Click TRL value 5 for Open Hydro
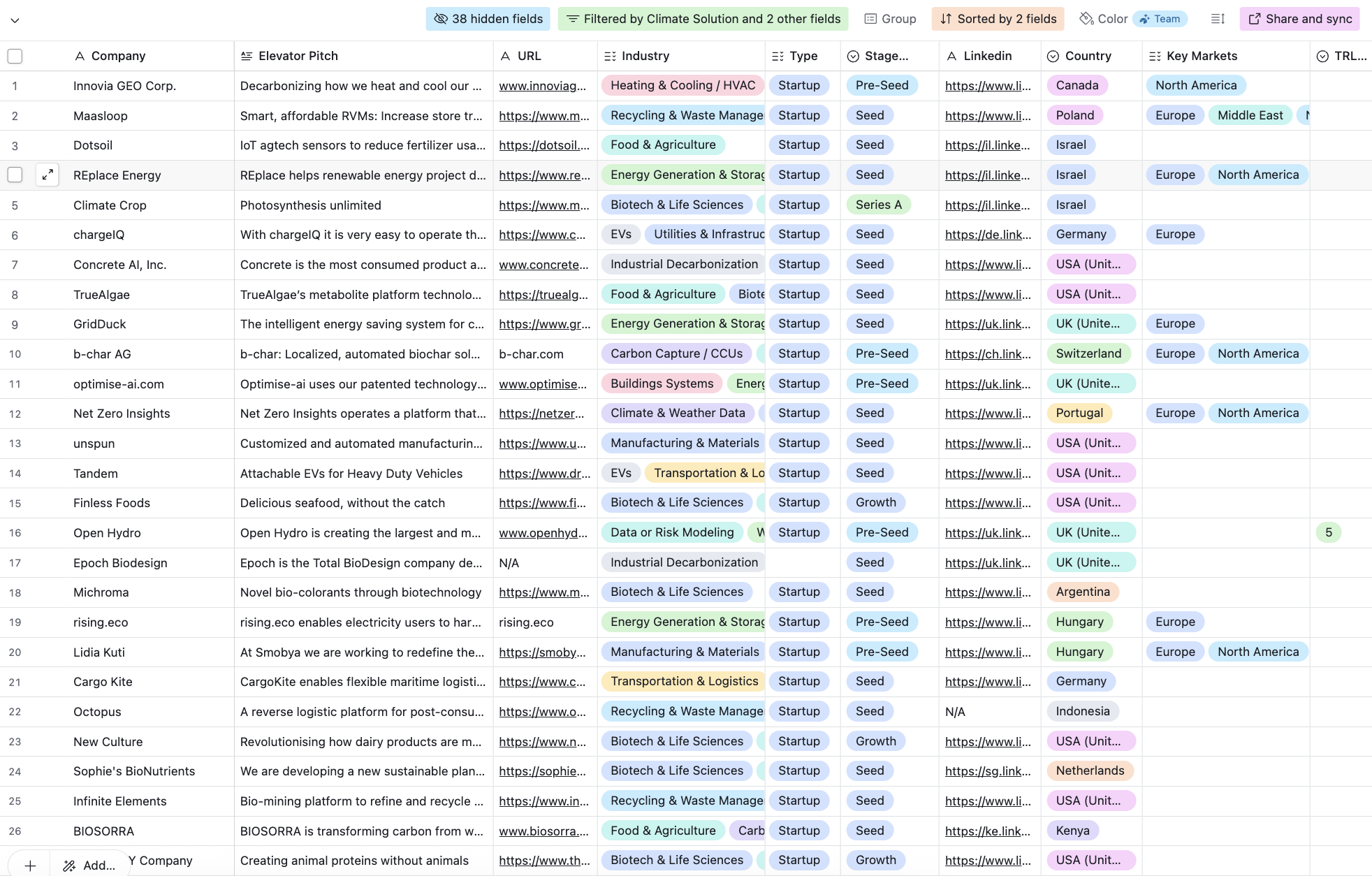The width and height of the screenshot is (1372, 876). 1328,532
